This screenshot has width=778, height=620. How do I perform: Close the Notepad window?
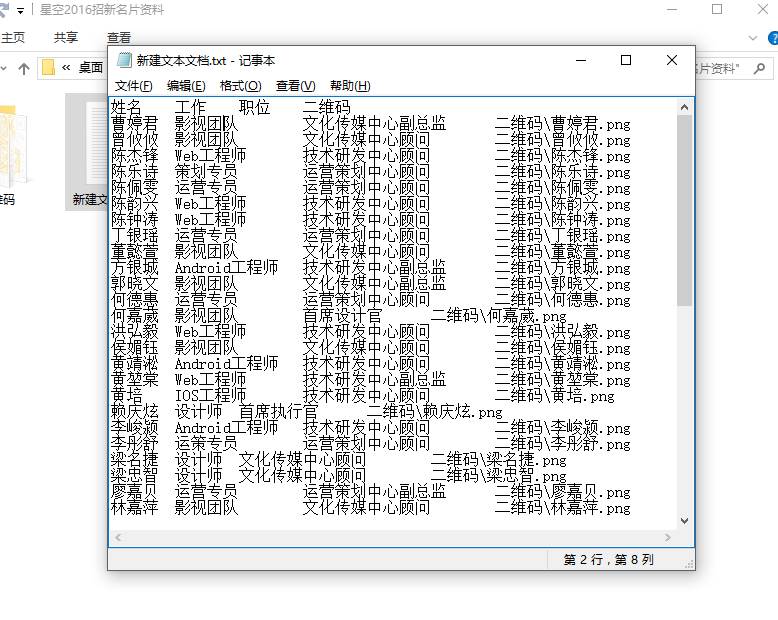[672, 61]
